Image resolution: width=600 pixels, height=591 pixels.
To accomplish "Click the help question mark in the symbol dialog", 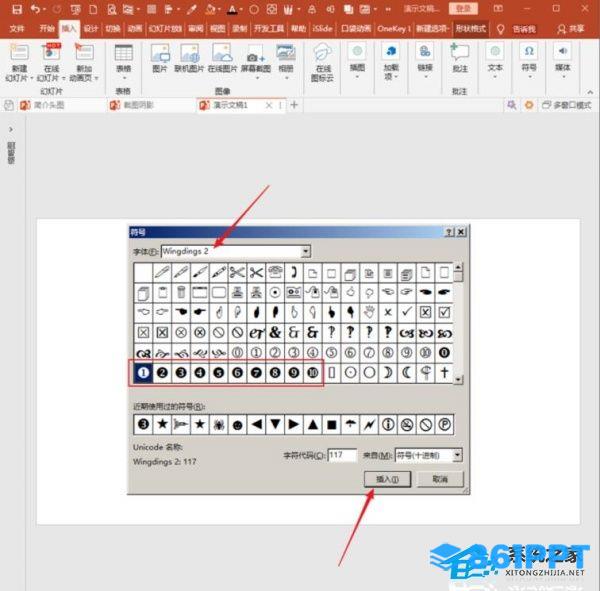I will click(449, 232).
